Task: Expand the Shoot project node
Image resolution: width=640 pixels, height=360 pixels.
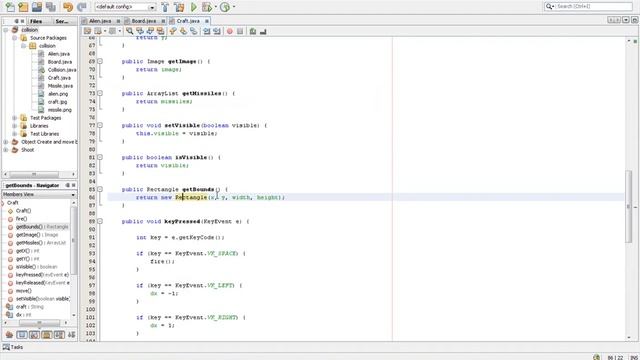Action: (x=6, y=150)
